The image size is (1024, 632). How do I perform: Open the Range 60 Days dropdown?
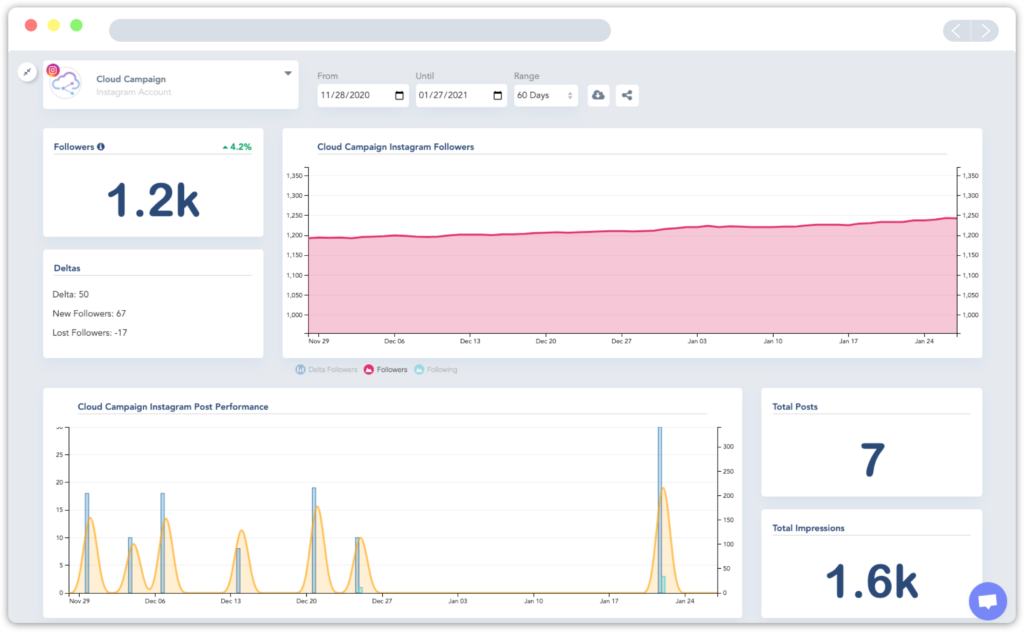point(545,96)
